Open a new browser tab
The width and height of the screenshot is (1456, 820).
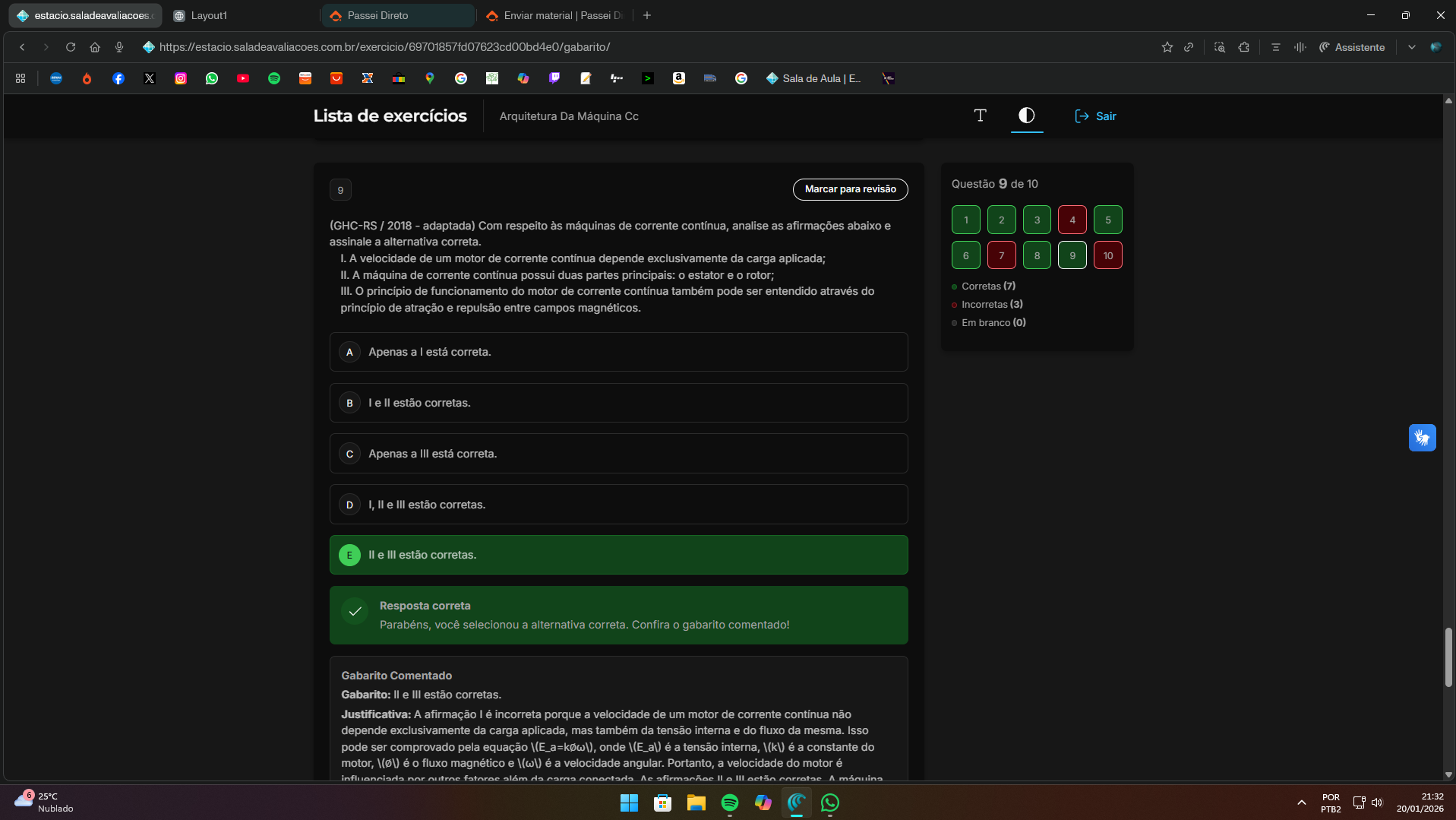pyautogui.click(x=647, y=15)
